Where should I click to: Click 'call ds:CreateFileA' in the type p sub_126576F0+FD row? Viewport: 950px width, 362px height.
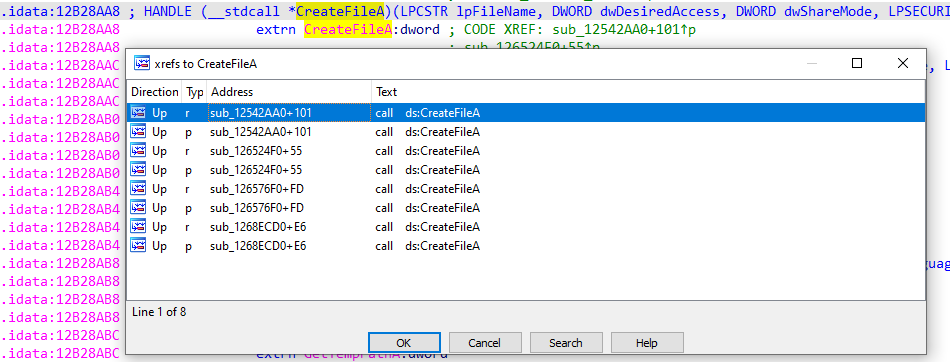click(x=428, y=207)
